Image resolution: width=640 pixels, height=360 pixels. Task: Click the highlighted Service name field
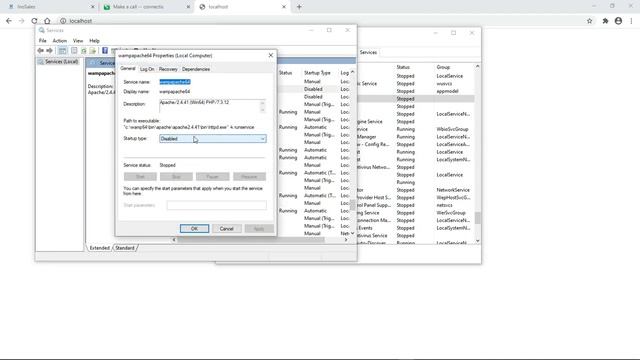(x=175, y=82)
